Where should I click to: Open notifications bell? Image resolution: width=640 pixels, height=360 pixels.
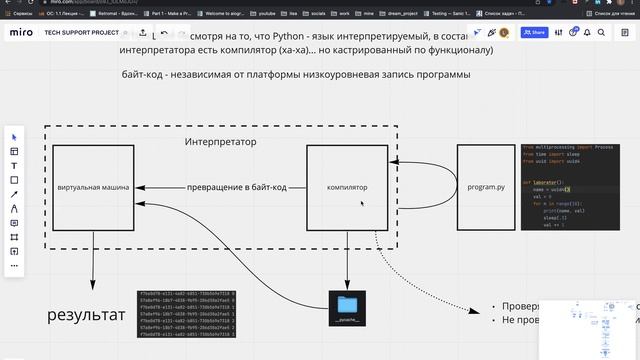587,32
